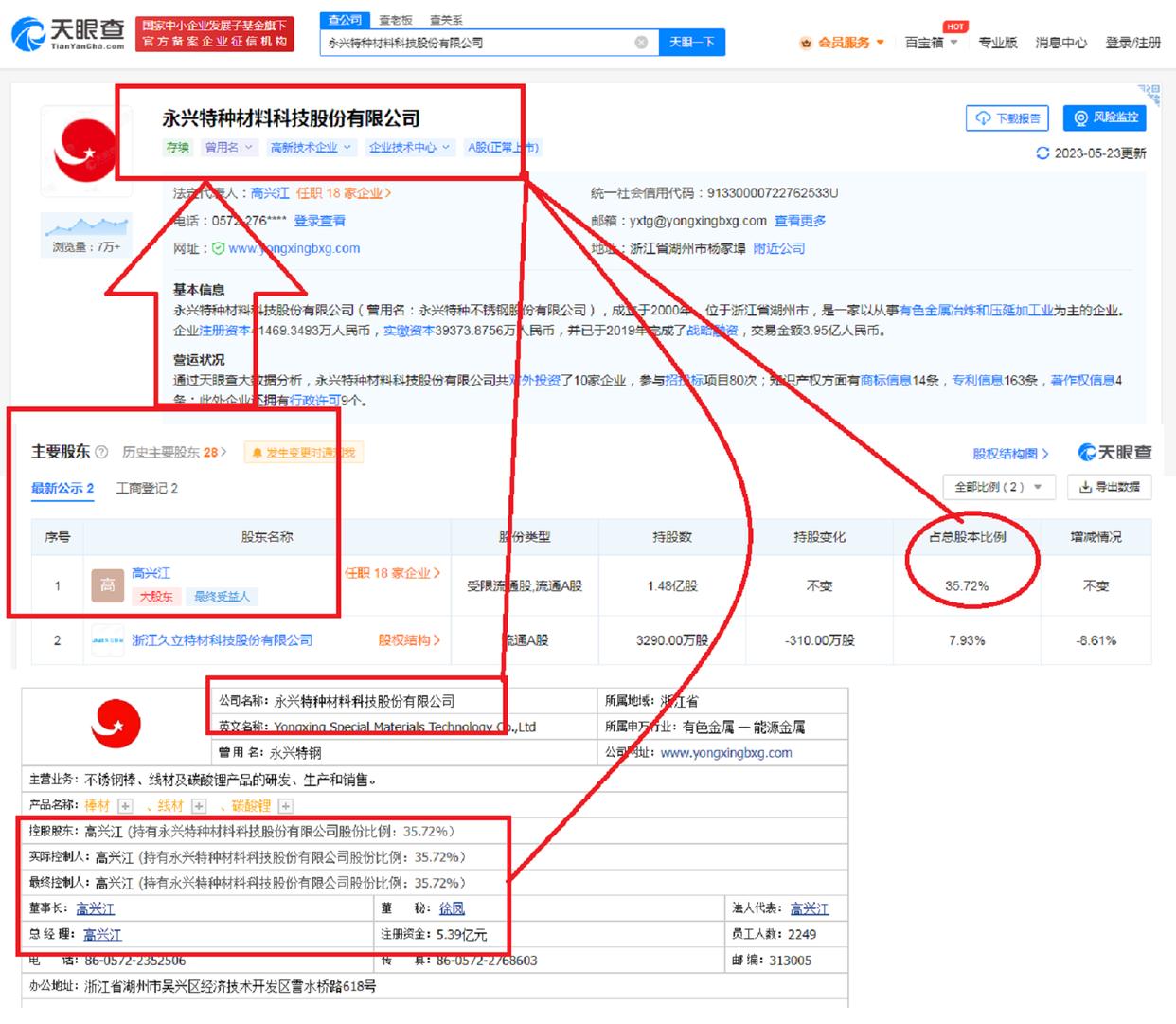Click the 最终受益人 tag under 高兴江
The image size is (1176, 1024).
pyautogui.click(x=223, y=597)
